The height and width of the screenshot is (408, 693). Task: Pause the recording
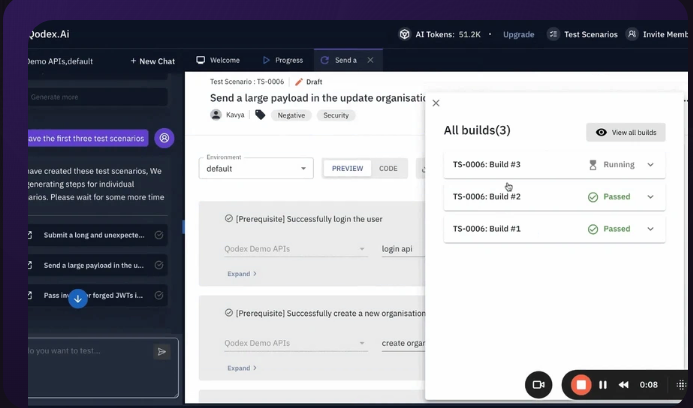pos(603,384)
